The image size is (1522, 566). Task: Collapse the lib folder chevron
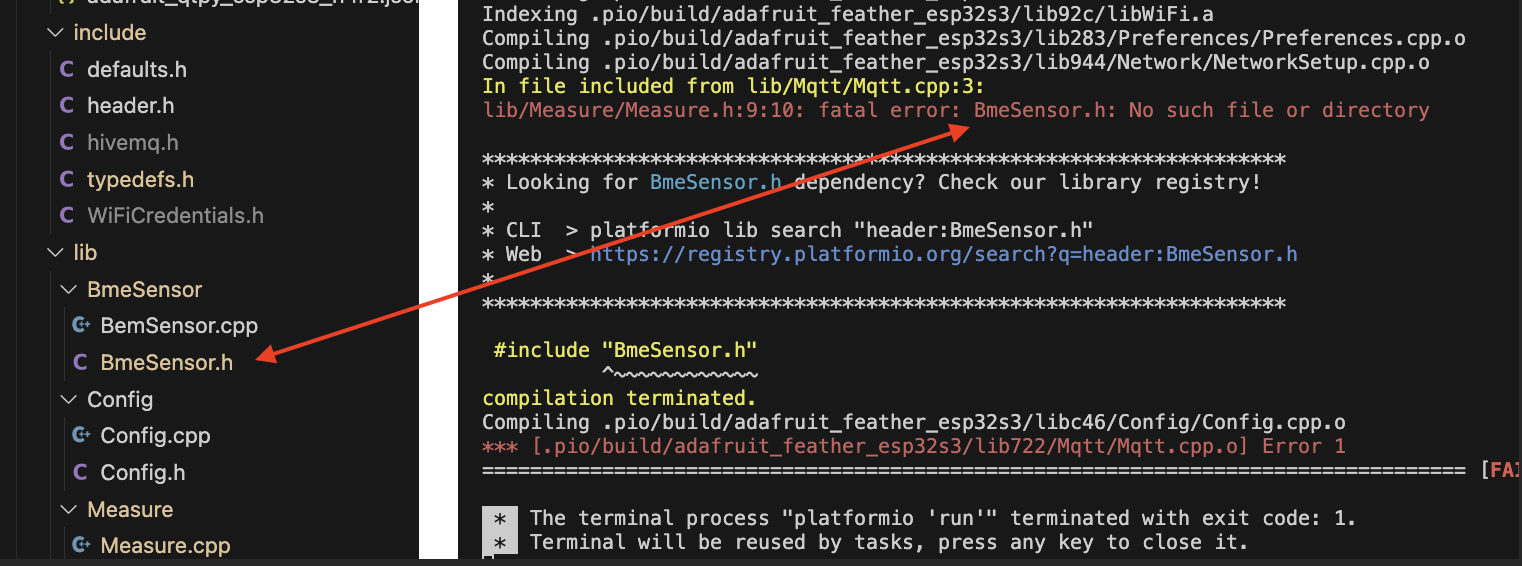pyautogui.click(x=54, y=253)
